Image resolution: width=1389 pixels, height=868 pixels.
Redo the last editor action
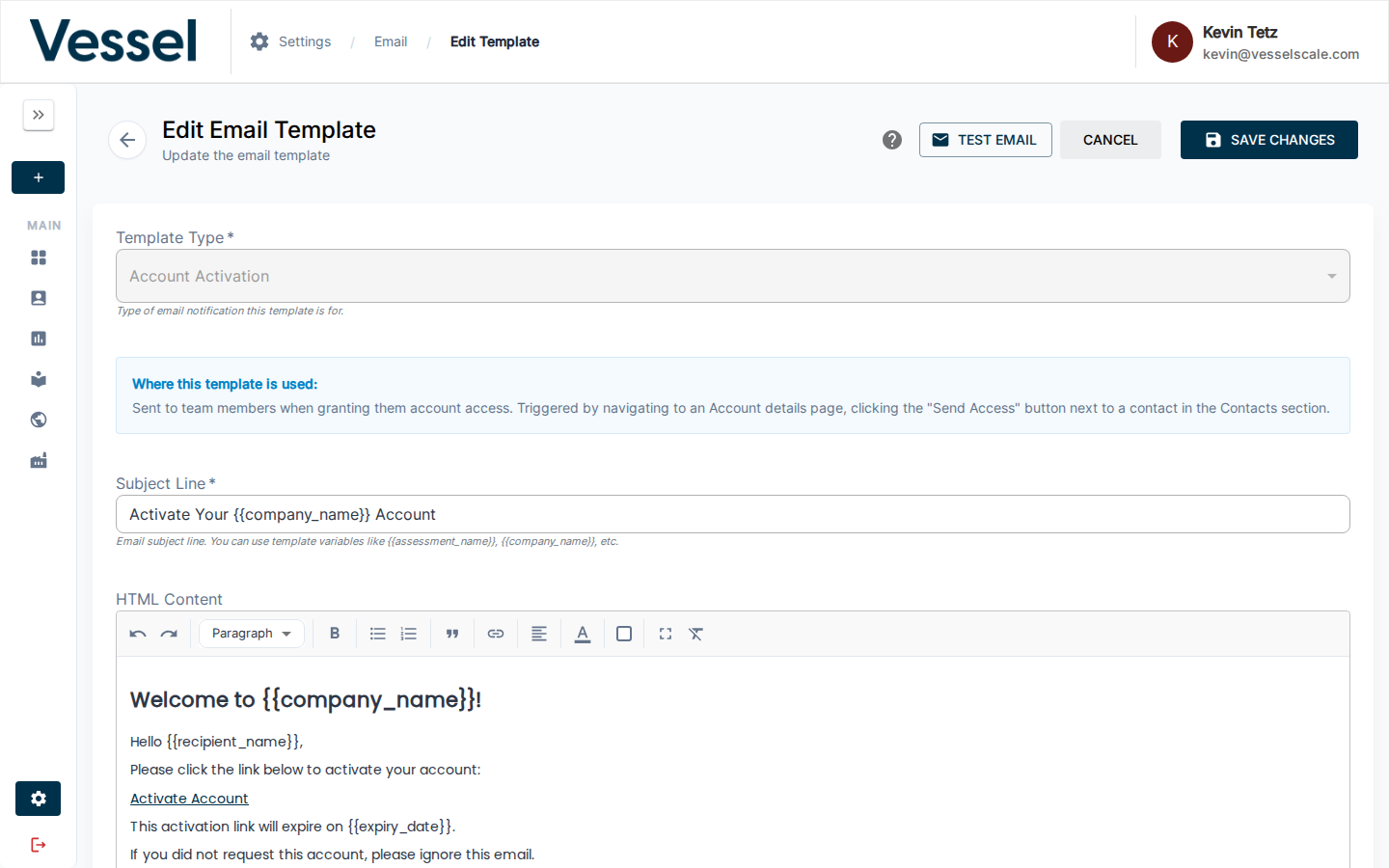[x=169, y=634]
